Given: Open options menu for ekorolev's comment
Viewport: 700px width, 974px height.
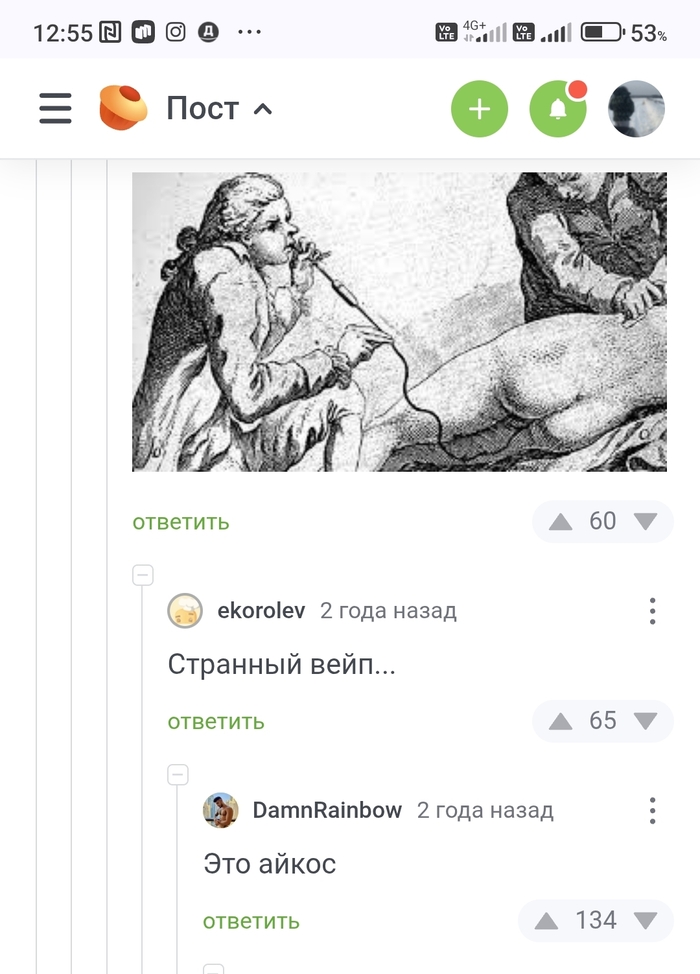Looking at the screenshot, I should [652, 611].
